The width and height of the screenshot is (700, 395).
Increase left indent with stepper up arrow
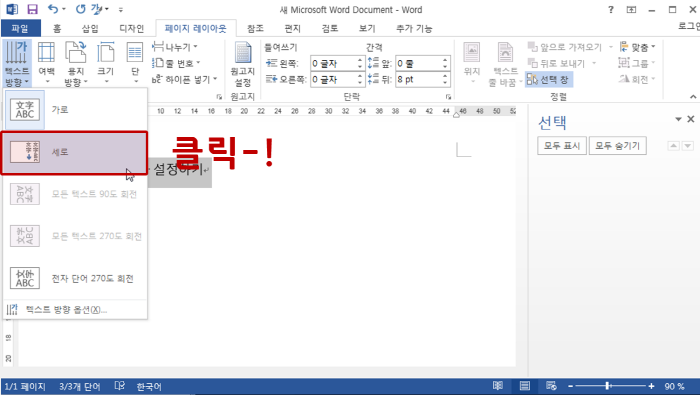coord(360,60)
